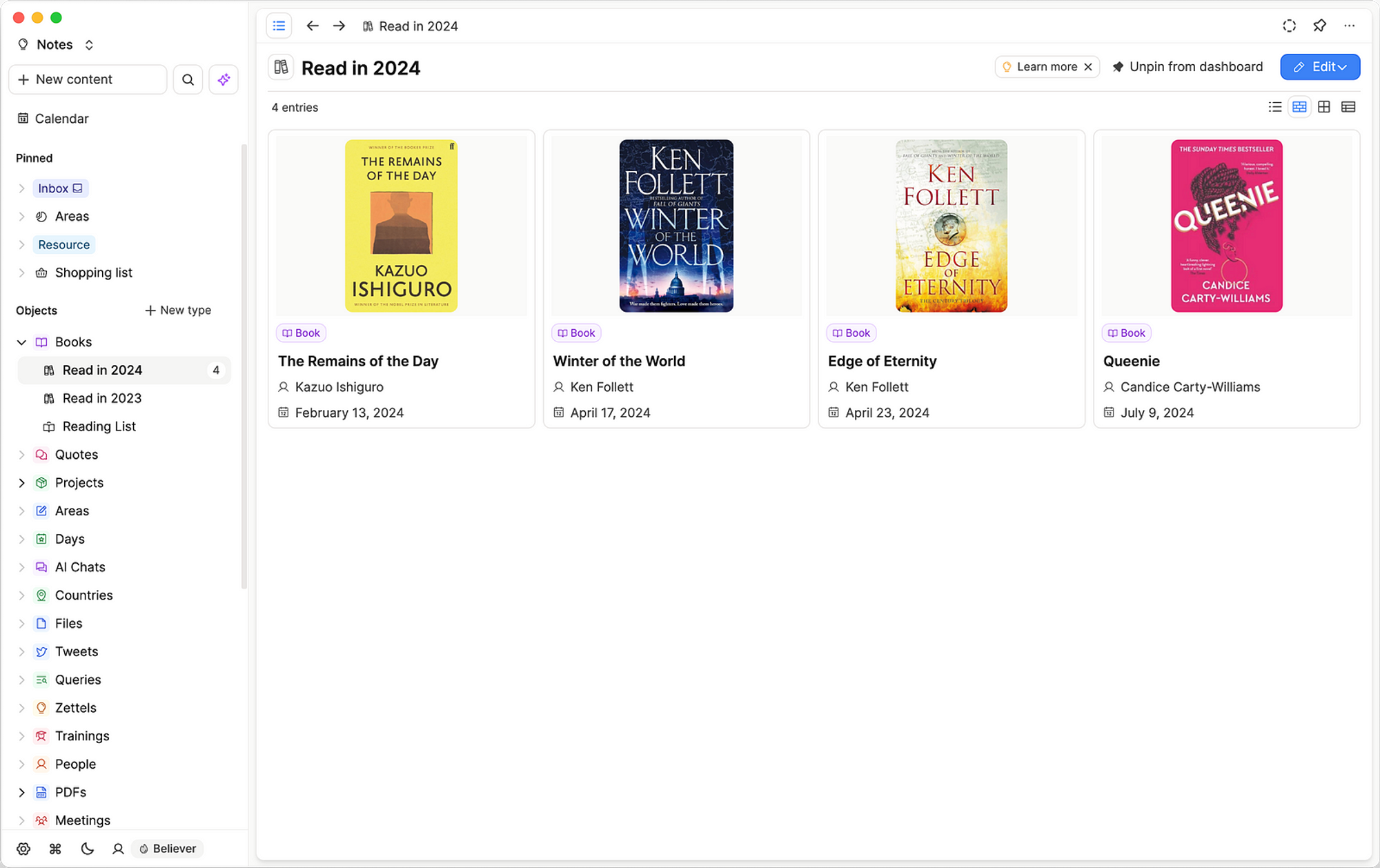Click New content button

(x=88, y=80)
